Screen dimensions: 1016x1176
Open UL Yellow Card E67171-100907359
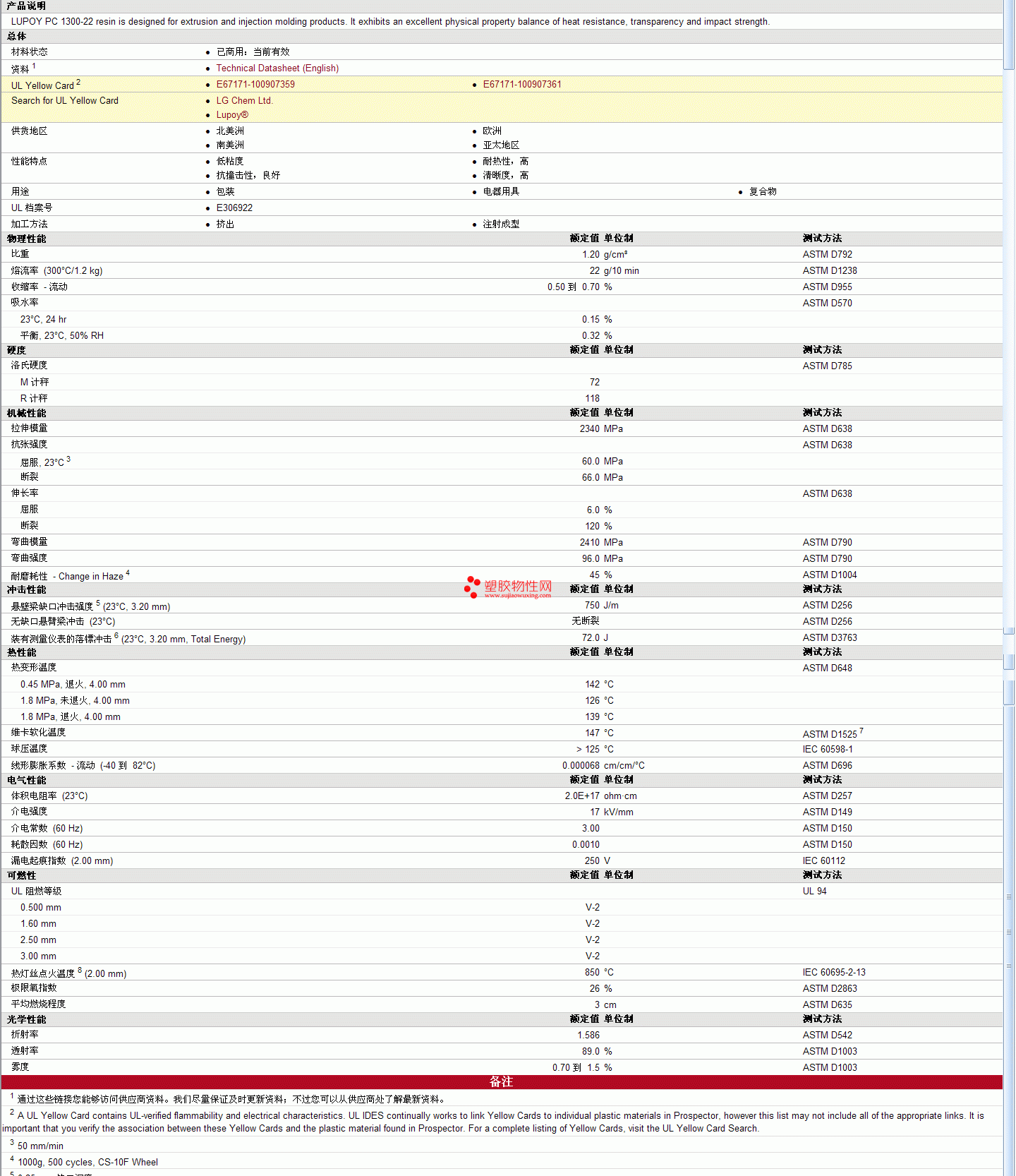255,85
